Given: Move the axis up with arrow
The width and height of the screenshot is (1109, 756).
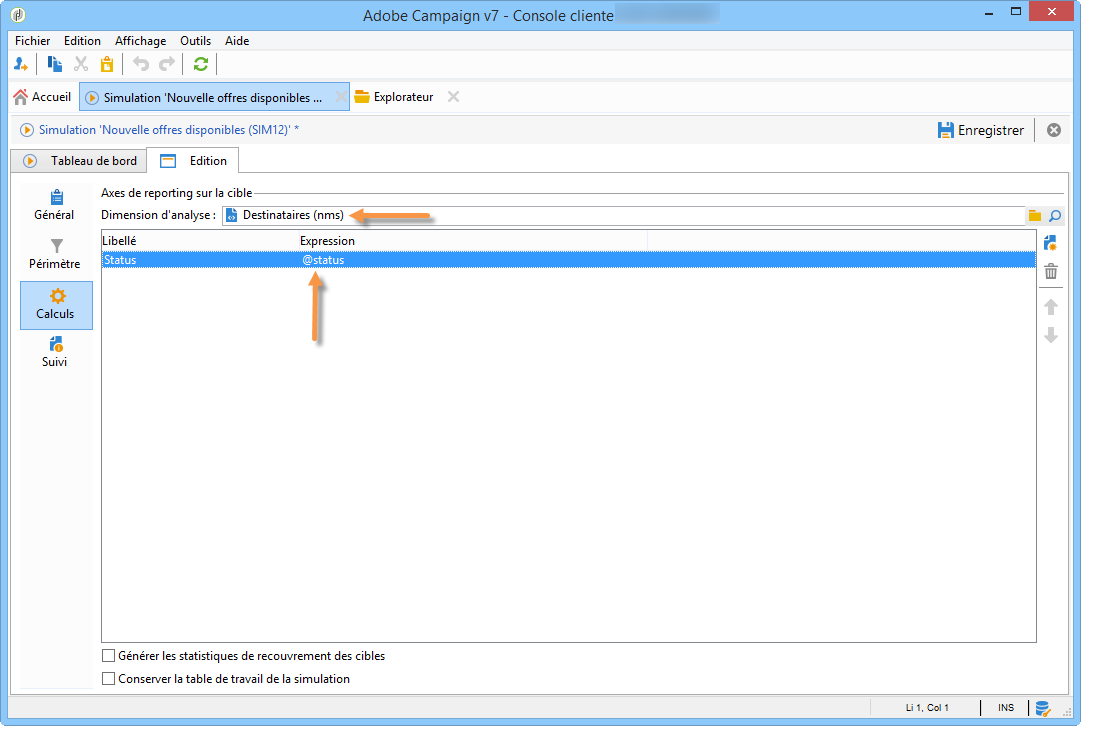Looking at the screenshot, I should [x=1051, y=307].
